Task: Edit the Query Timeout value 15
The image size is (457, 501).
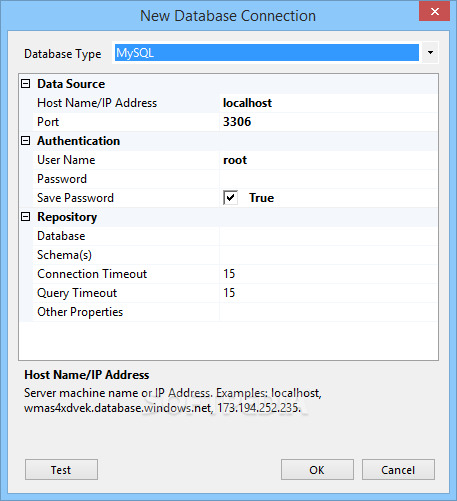Action: click(x=328, y=293)
